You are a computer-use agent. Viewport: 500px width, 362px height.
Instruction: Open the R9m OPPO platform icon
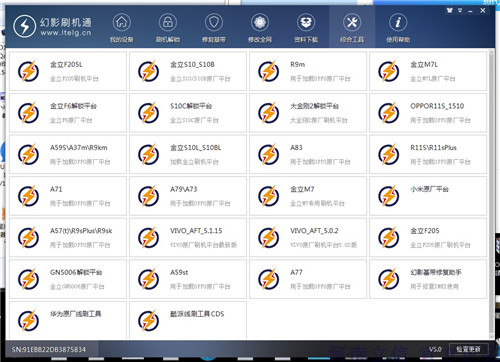pyautogui.click(x=268, y=71)
